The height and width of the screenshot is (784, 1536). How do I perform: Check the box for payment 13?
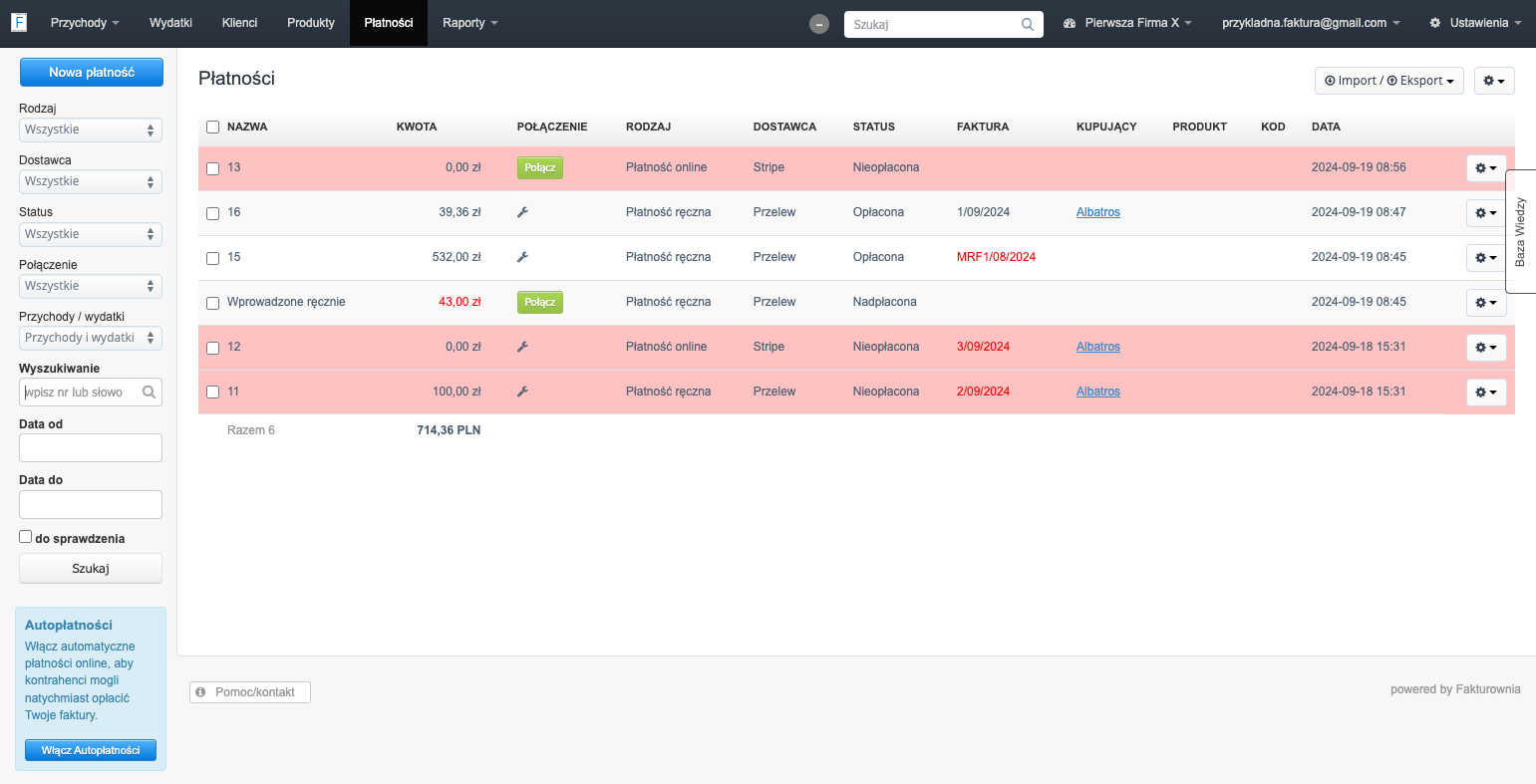click(212, 168)
